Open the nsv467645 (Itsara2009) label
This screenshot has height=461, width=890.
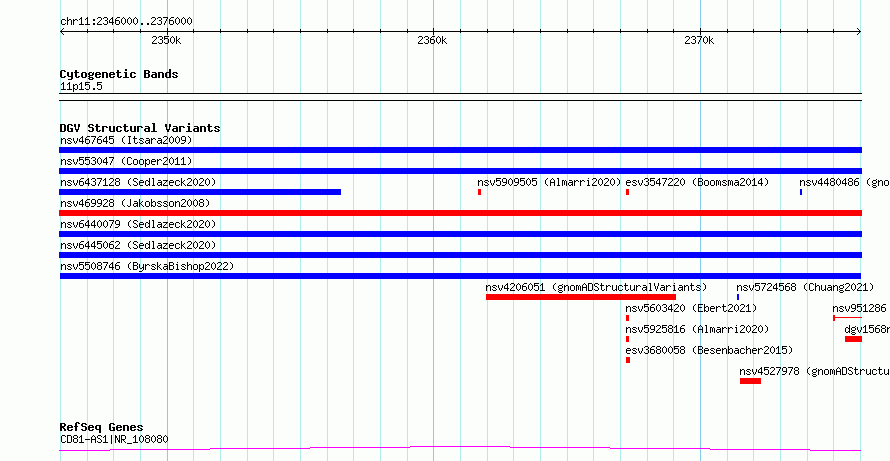126,140
